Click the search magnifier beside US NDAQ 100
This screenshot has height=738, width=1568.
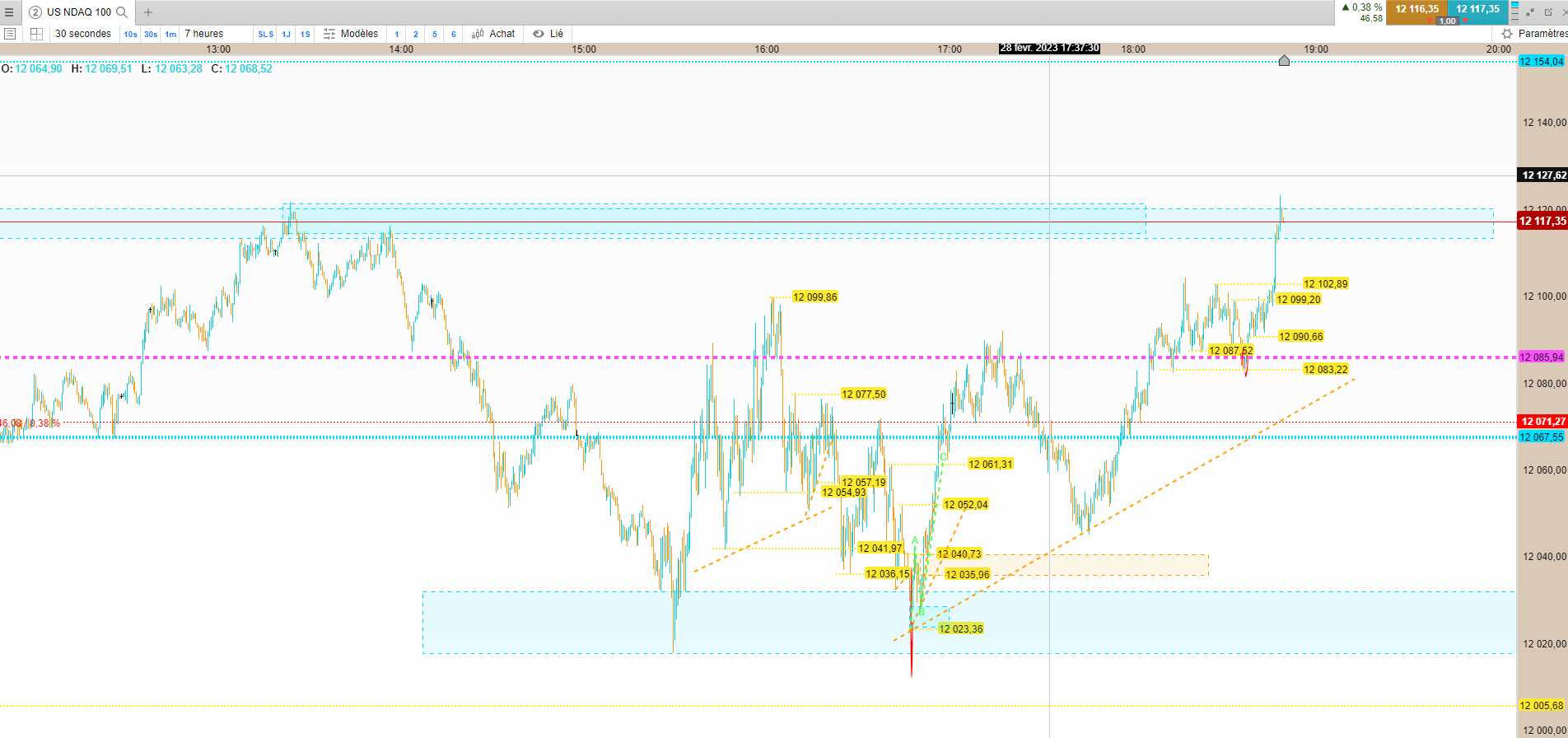pyautogui.click(x=122, y=12)
